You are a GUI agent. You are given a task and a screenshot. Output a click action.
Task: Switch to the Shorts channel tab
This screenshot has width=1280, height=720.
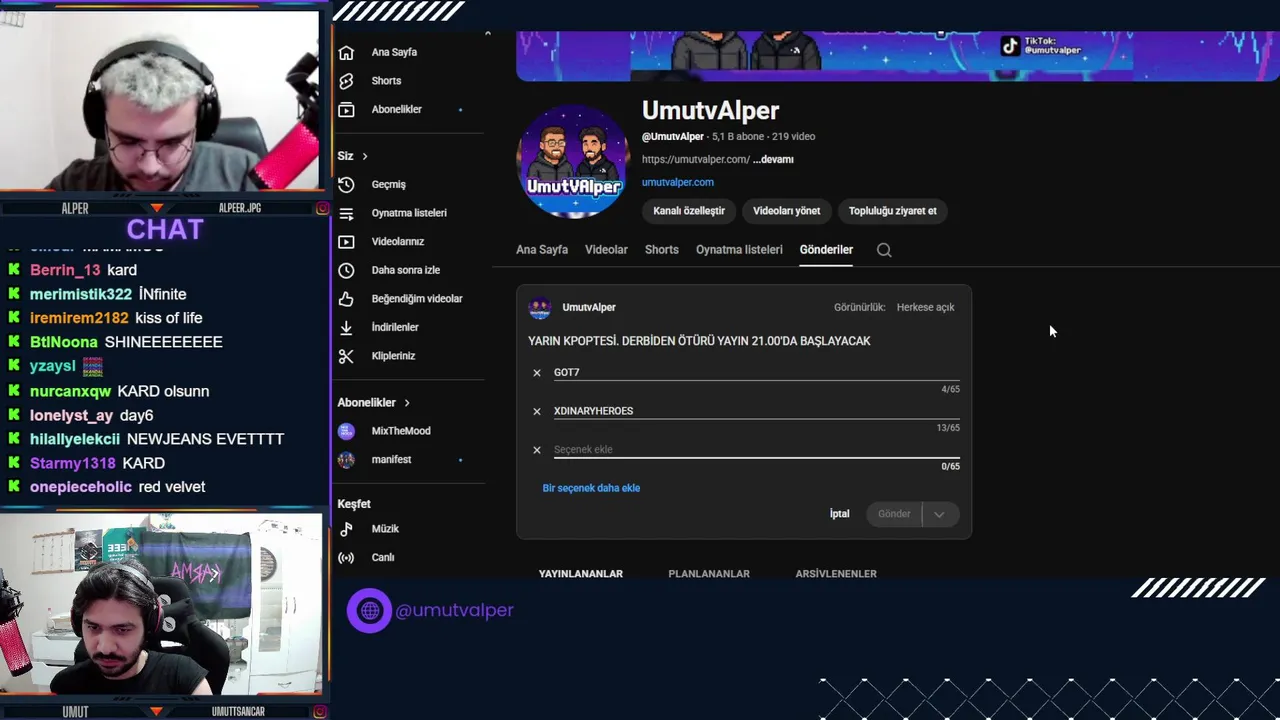point(661,250)
